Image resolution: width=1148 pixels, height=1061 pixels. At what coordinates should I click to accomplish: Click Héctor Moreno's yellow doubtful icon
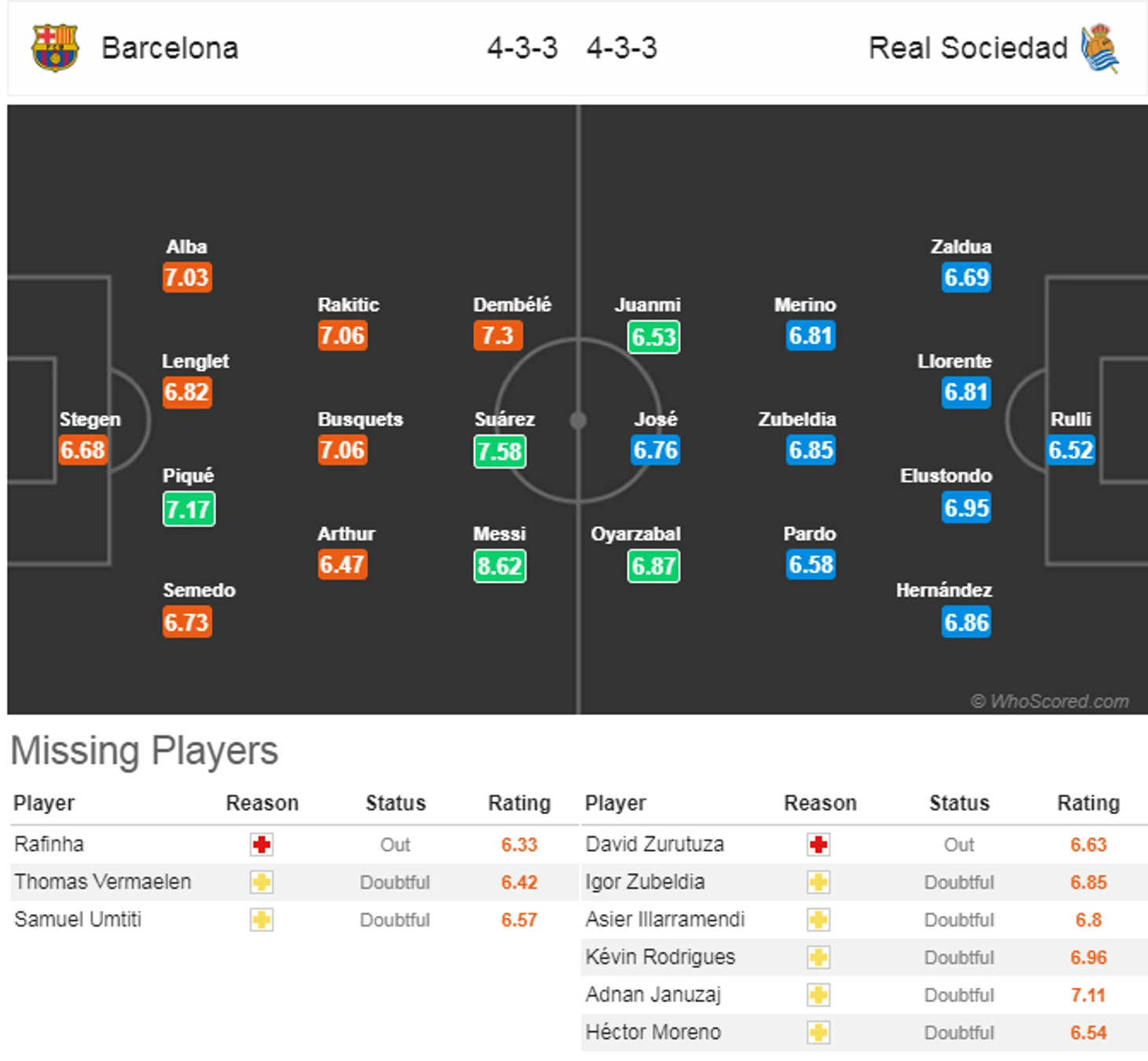[x=819, y=1033]
